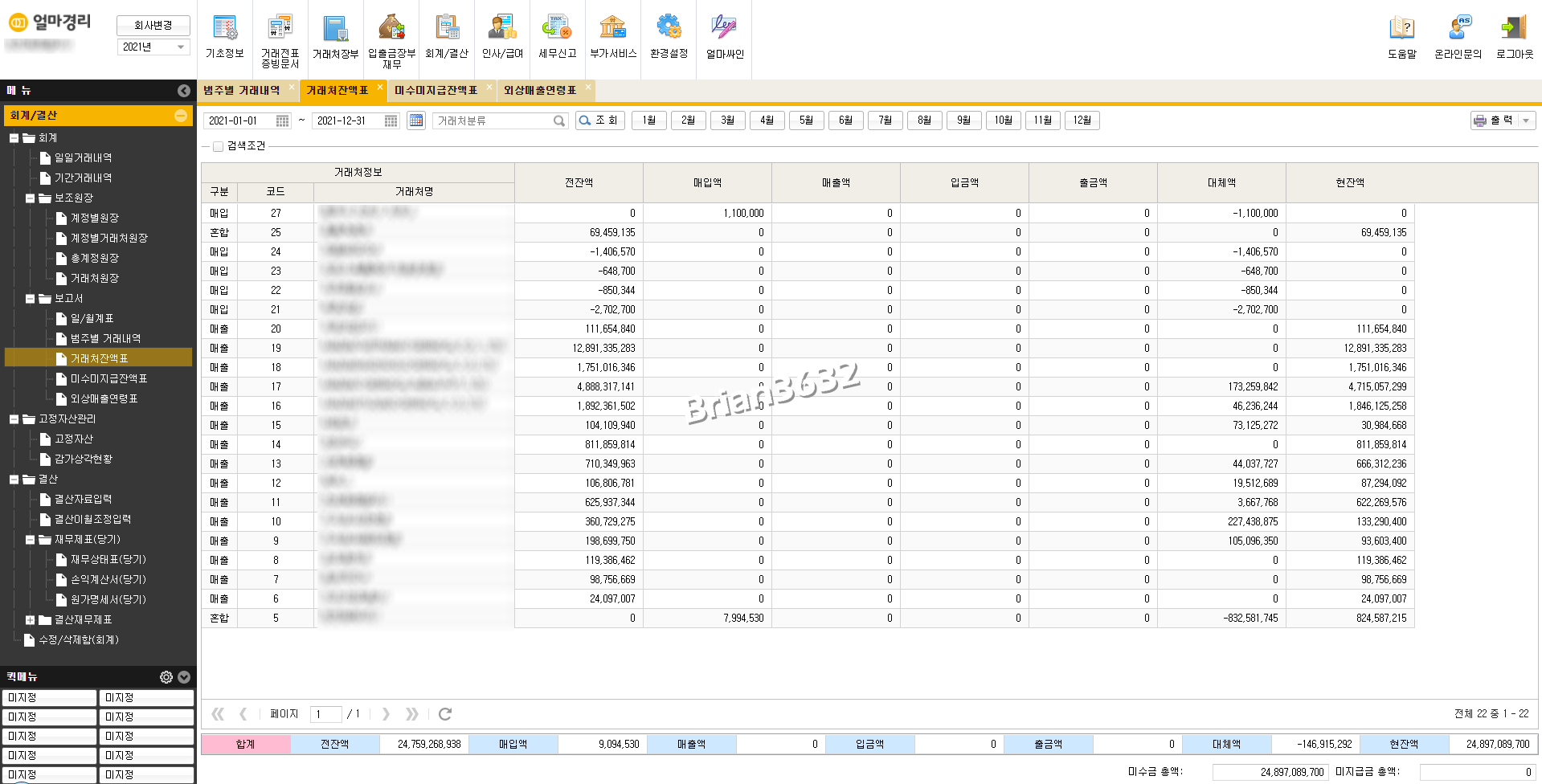Collapse the 보고서 tree folder
Image resolution: width=1542 pixels, height=784 pixels.
30,299
